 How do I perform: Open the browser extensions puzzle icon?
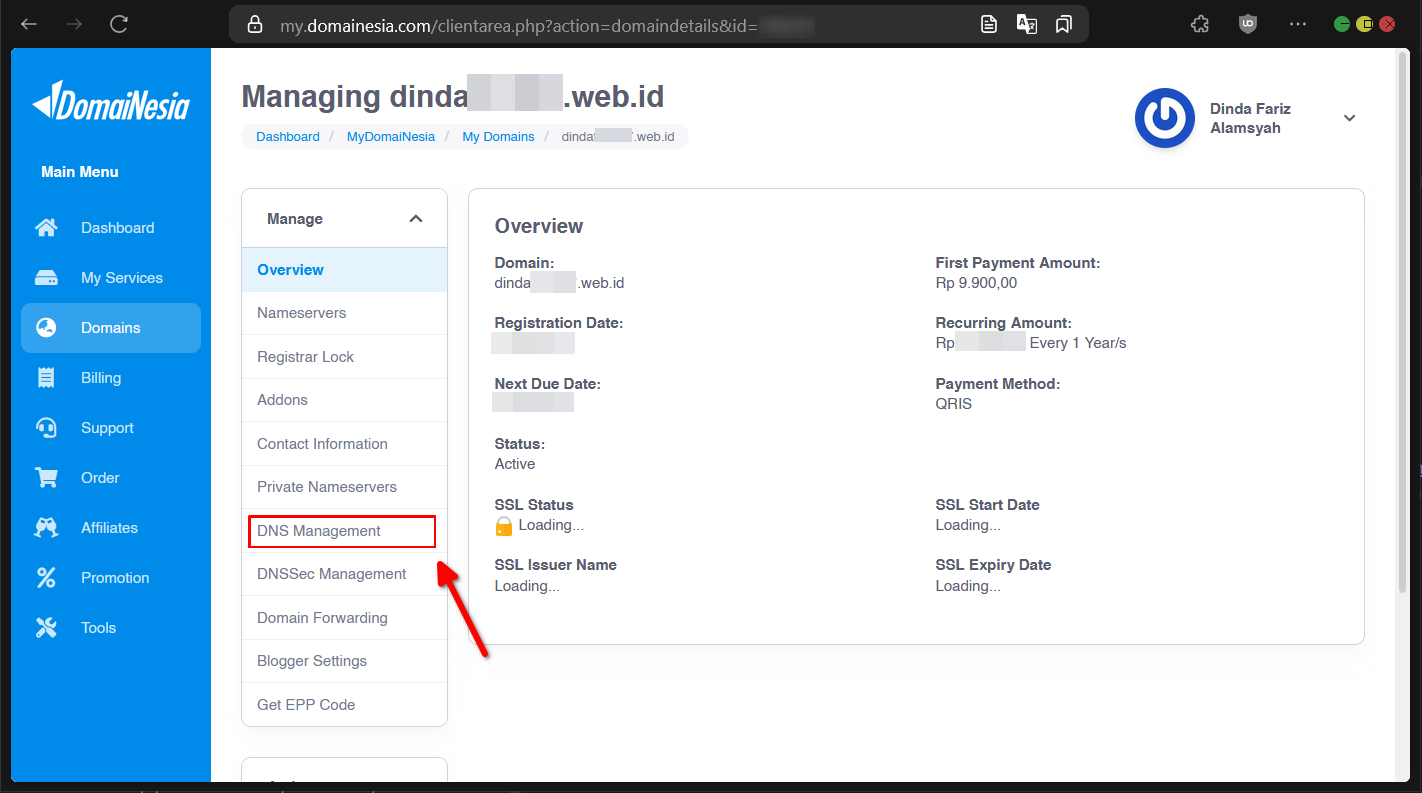coord(1200,24)
